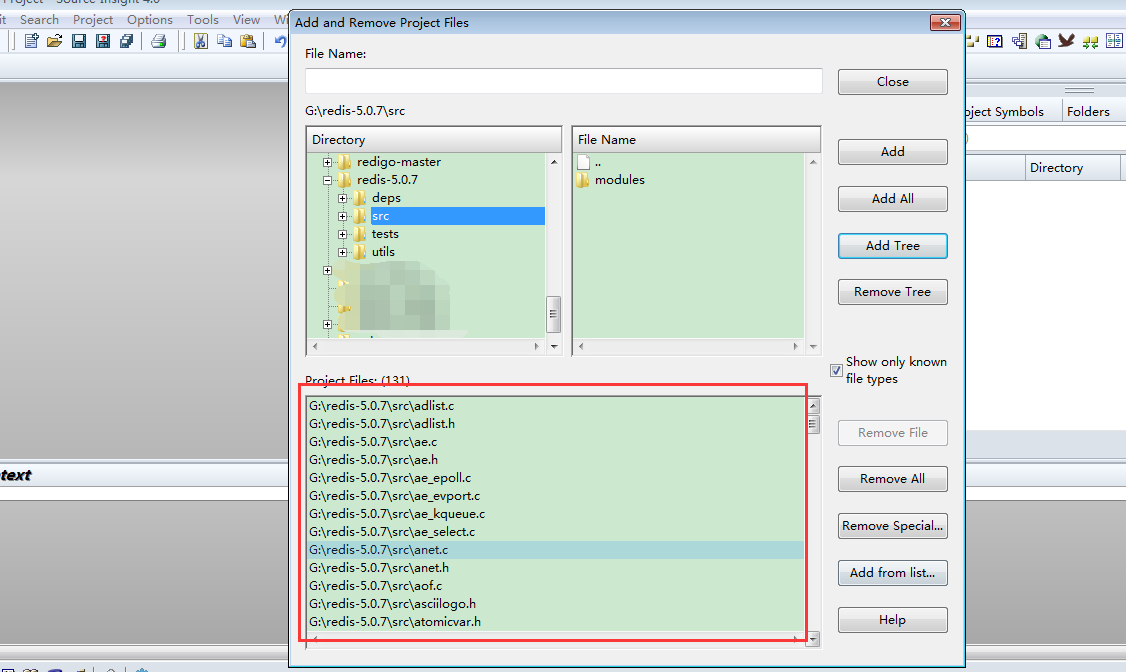1126x672 pixels.
Task: Click the Print toolbar icon
Action: click(159, 41)
